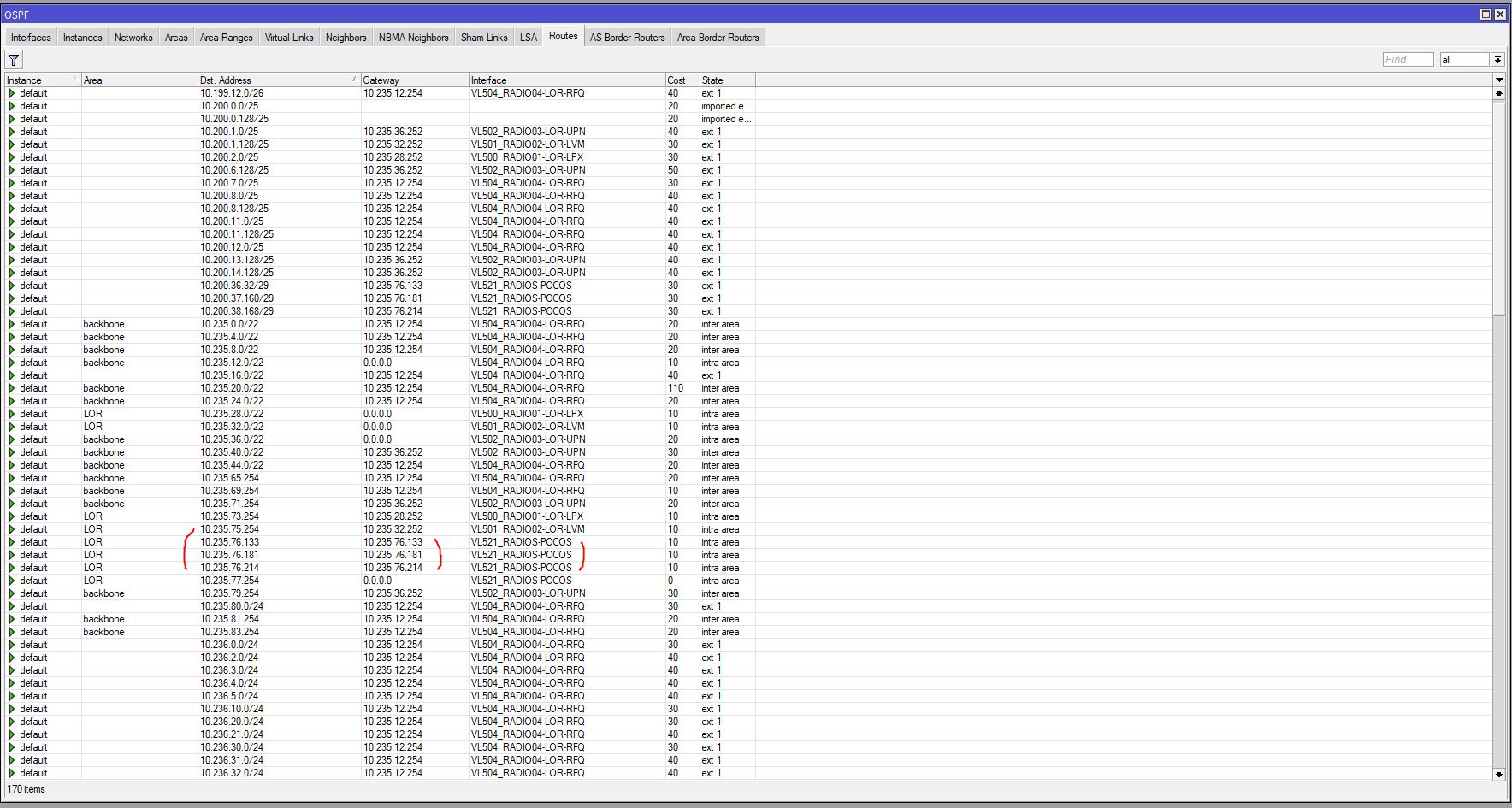The width and height of the screenshot is (1512, 808).
Task: Select destination address 10.235.83.254
Action: coord(229,632)
